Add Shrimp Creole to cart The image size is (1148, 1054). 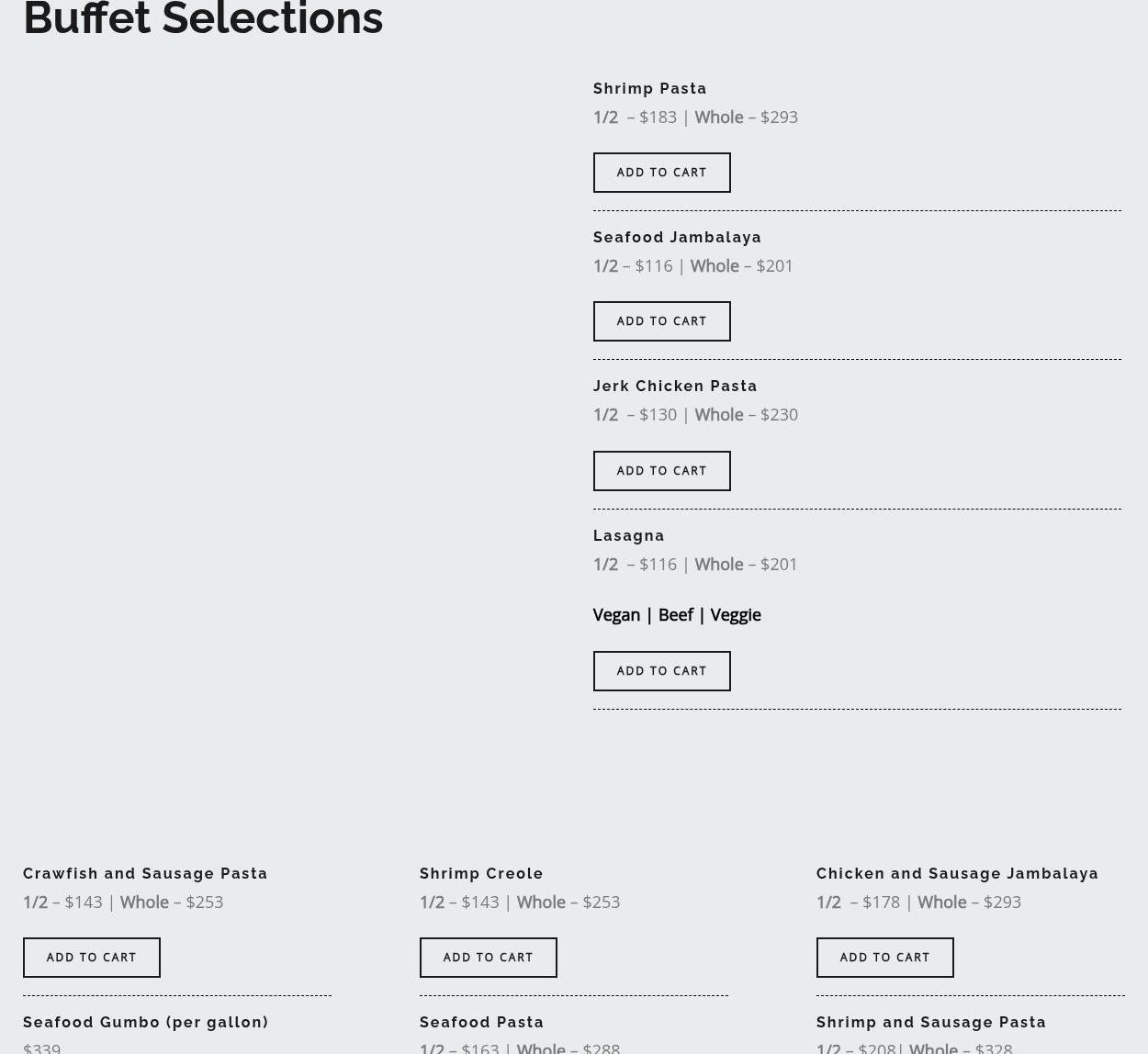488,958
